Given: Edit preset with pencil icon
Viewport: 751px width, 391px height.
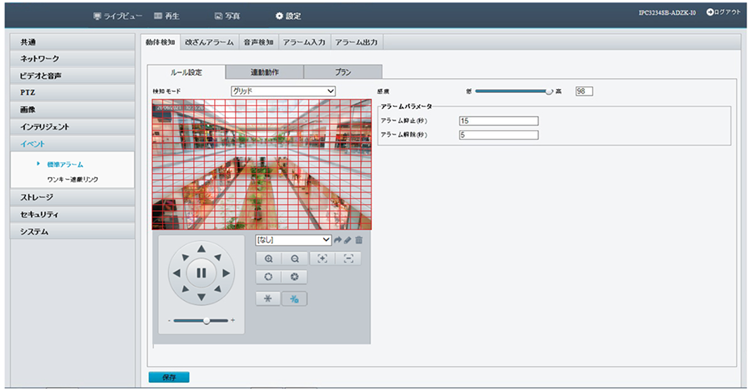Looking at the screenshot, I should (x=348, y=240).
